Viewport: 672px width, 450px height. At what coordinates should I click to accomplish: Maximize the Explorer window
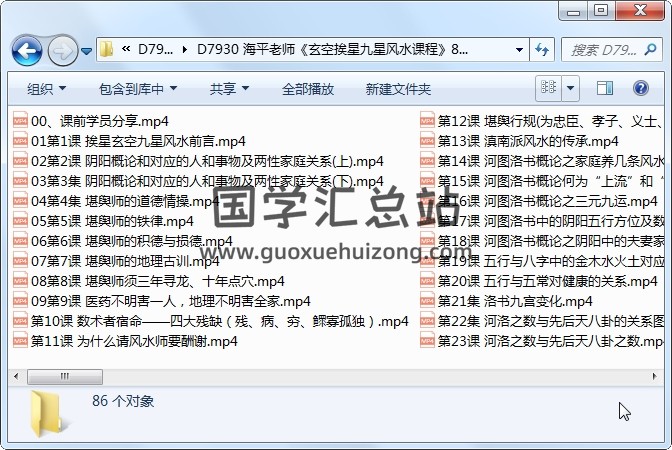coord(601,11)
